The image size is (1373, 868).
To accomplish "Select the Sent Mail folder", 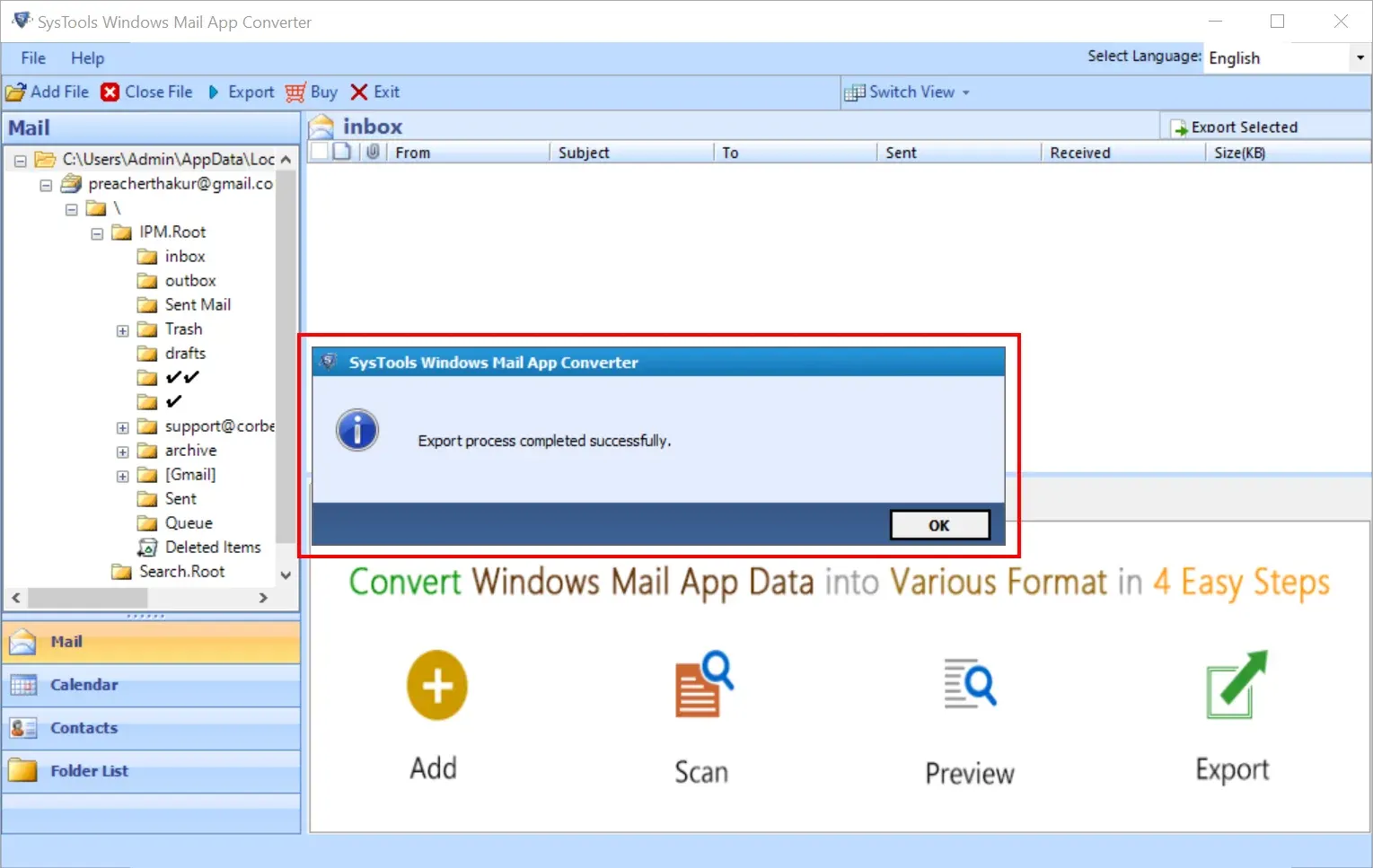I will (198, 304).
